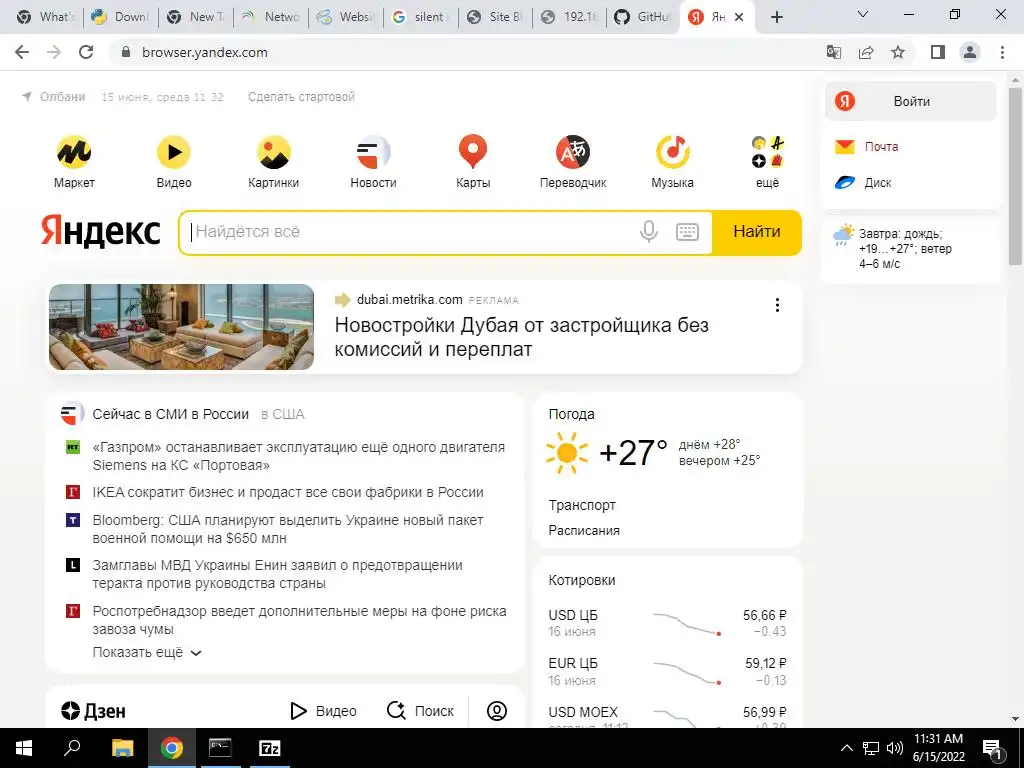Viewport: 1024px width, 768px height.
Task: Reload the page
Action: click(86, 52)
